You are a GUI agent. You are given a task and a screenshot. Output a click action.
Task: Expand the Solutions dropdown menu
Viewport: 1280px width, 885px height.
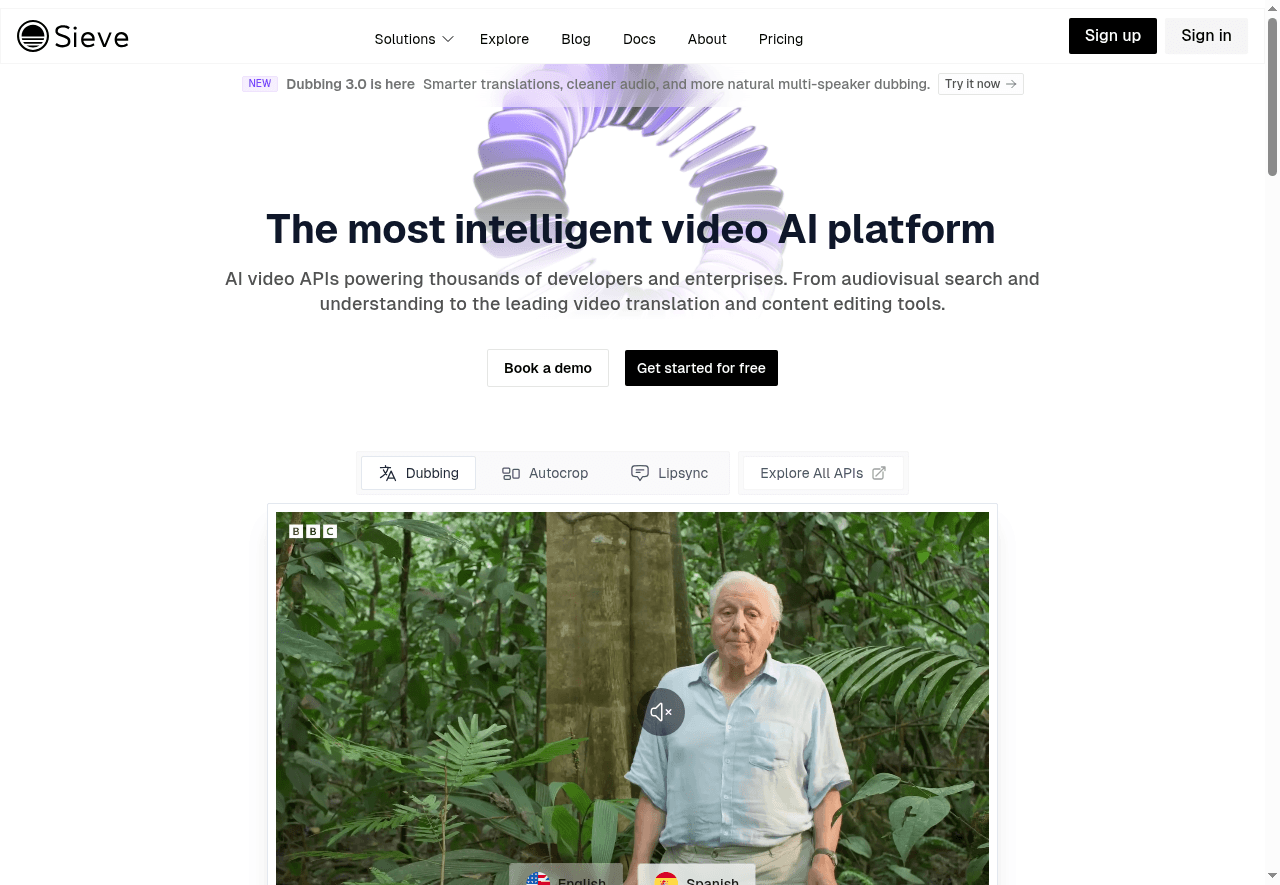414,39
